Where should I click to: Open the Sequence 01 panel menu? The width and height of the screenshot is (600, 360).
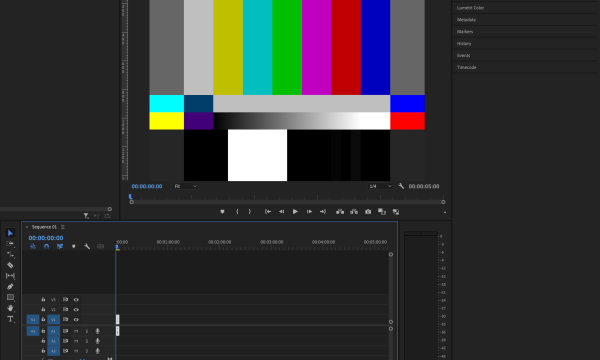[x=63, y=227]
